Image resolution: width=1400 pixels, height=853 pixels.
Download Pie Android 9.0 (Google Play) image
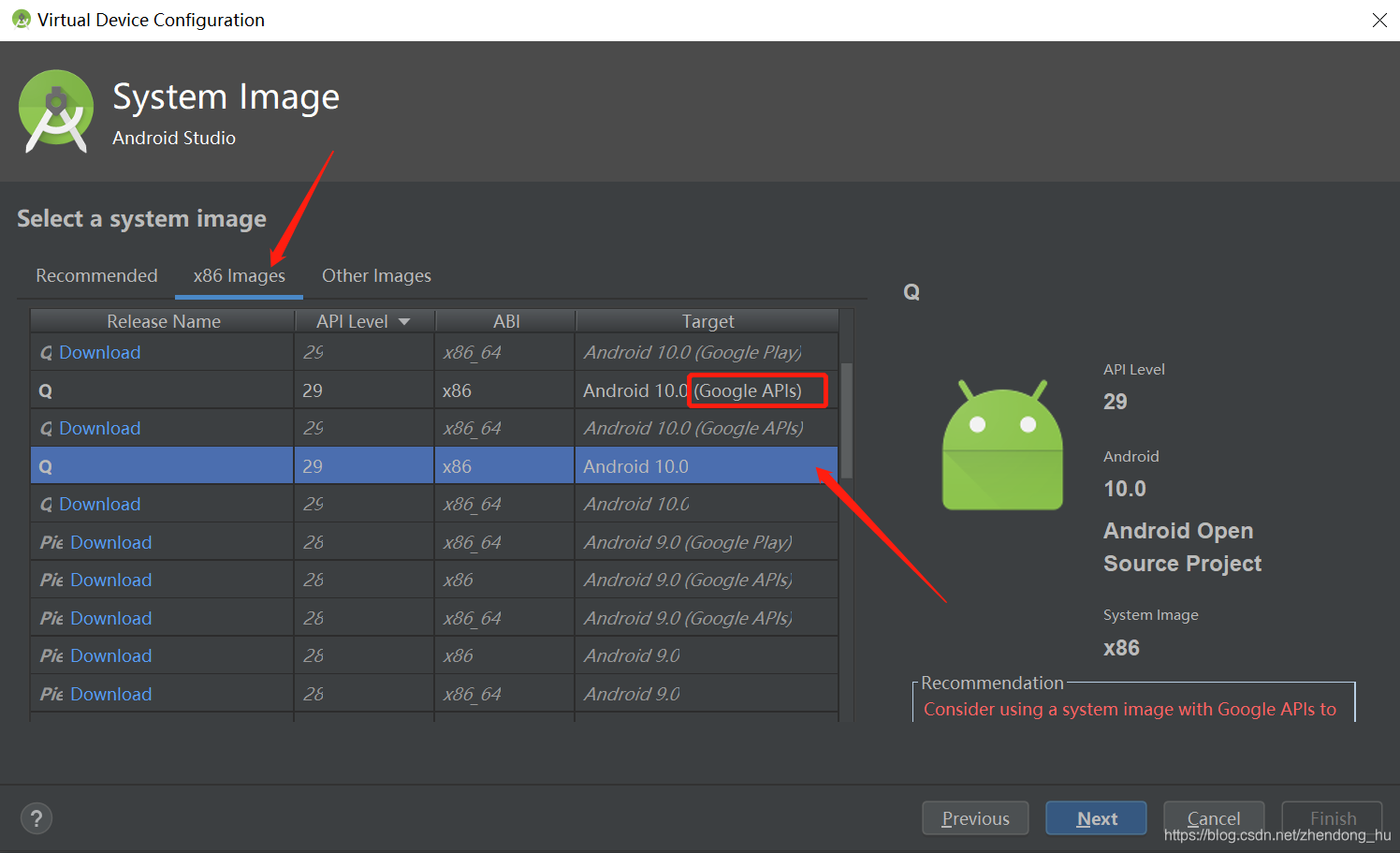click(x=110, y=542)
